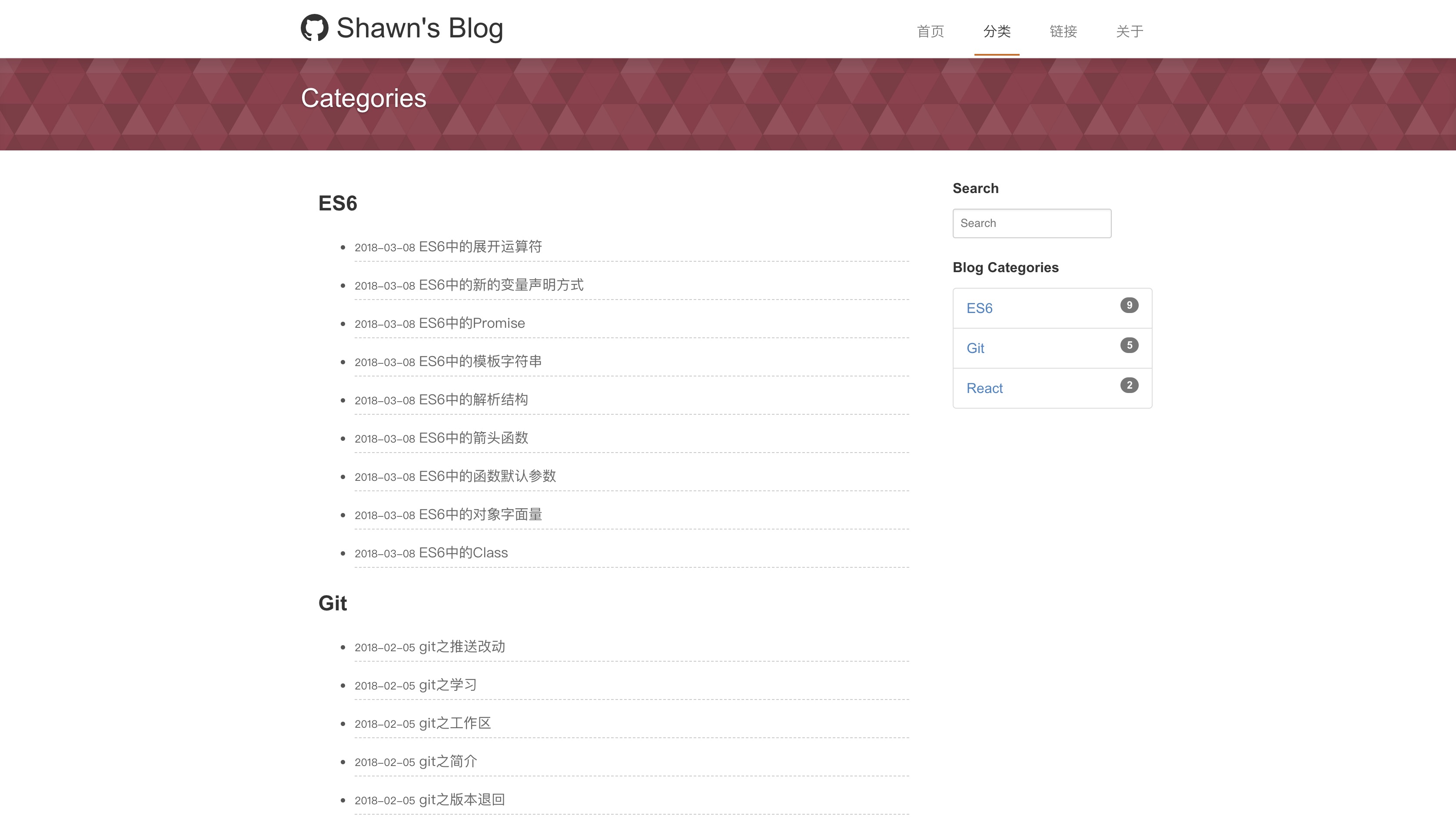Click the React count badge 2

(x=1129, y=385)
